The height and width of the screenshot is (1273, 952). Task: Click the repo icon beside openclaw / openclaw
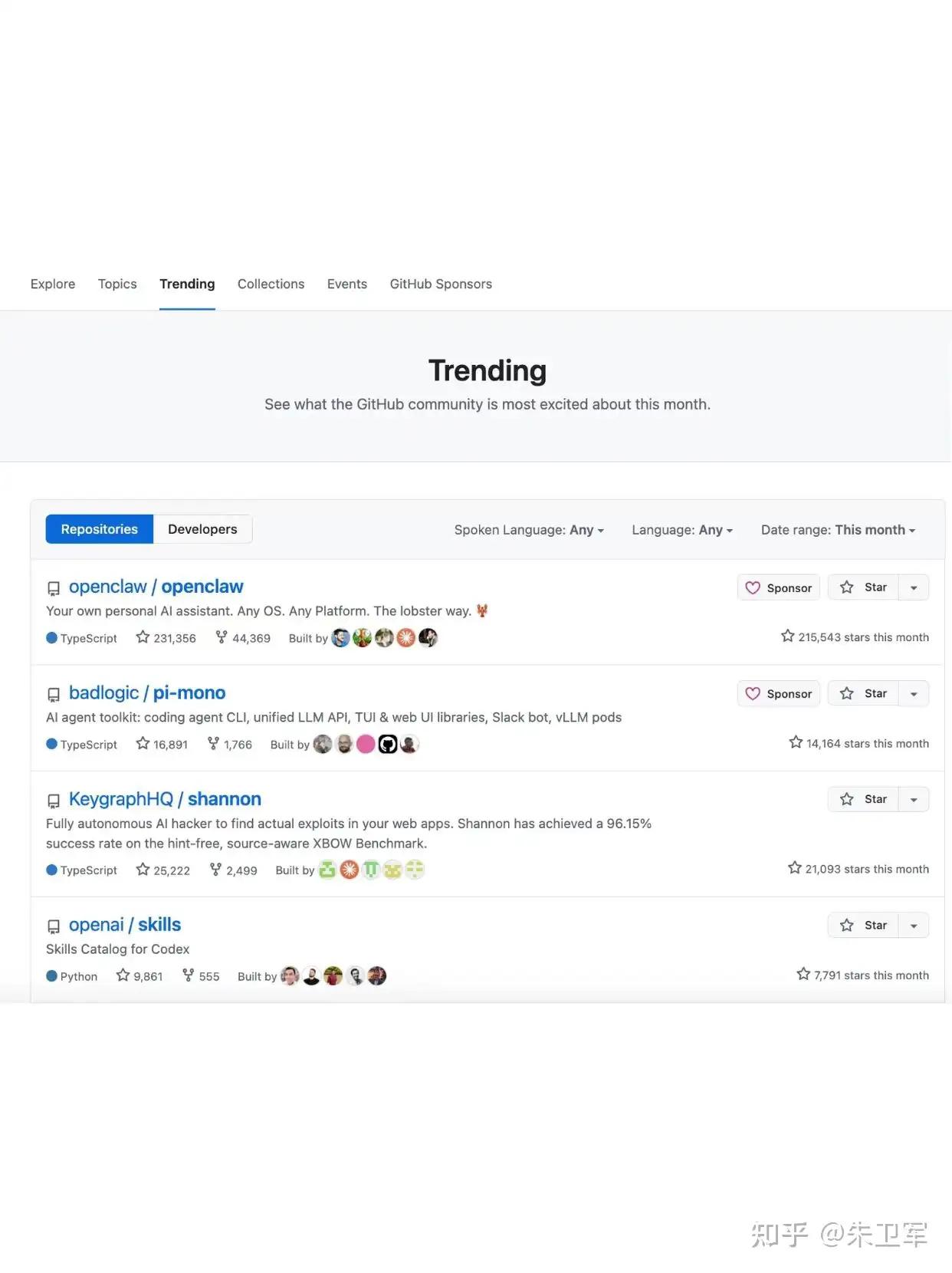pos(54,589)
